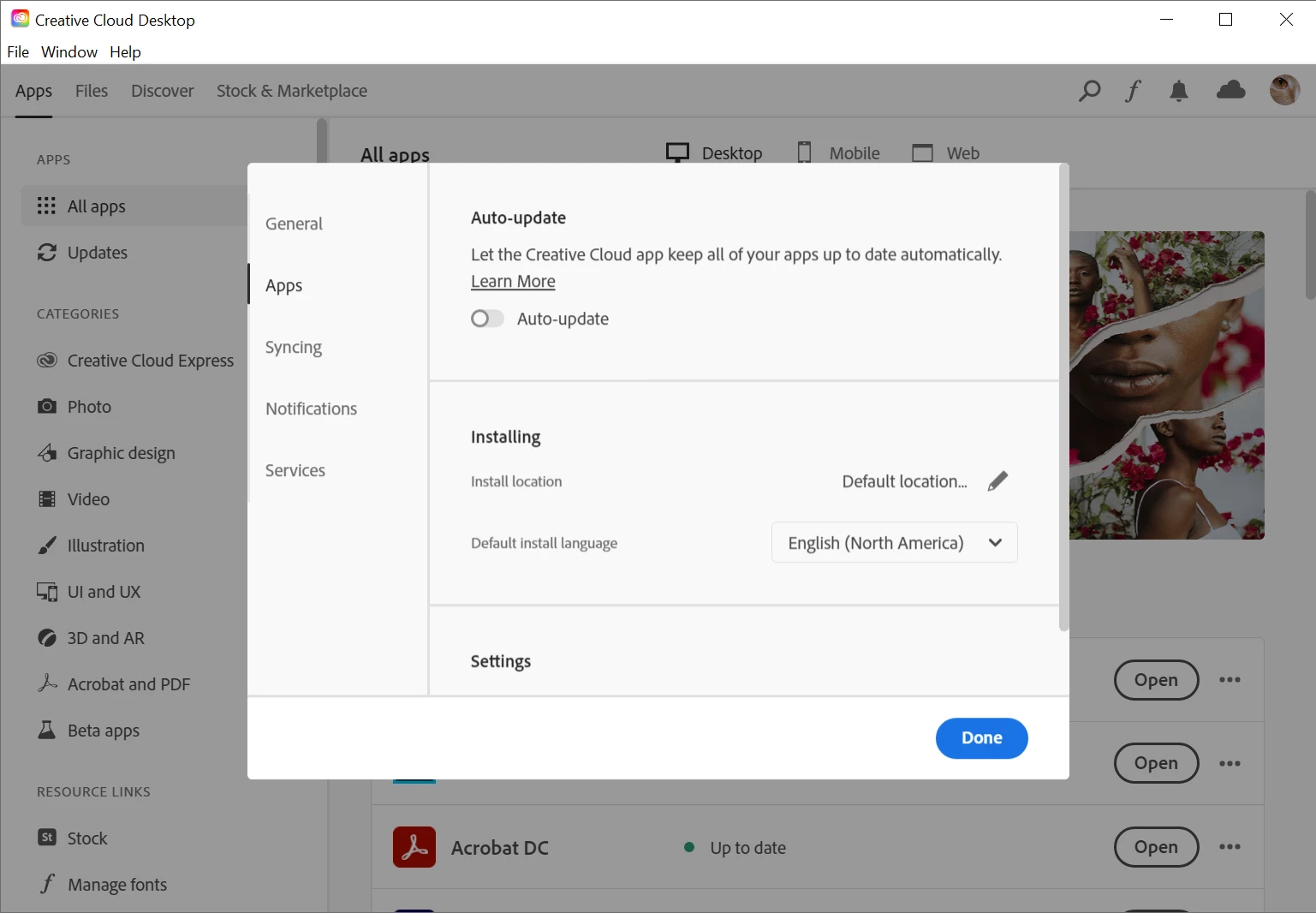Open more options for Acrobat DC row
Image resolution: width=1316 pixels, height=913 pixels.
1230,847
